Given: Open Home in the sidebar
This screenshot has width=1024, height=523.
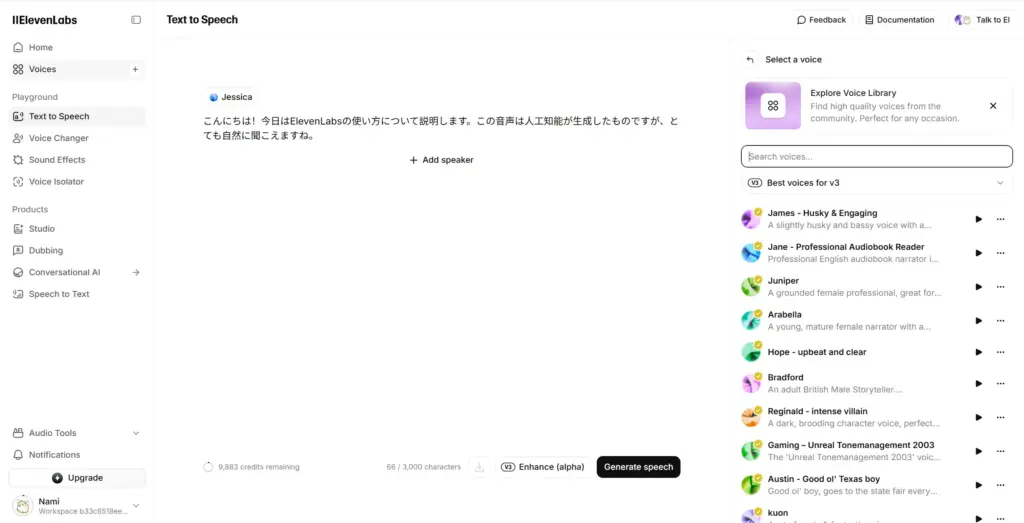Looking at the screenshot, I should (x=77, y=48).
